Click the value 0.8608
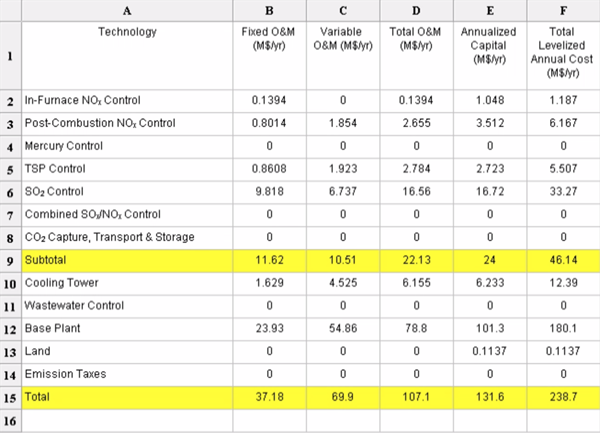This screenshot has width=600, height=433. pos(269,169)
